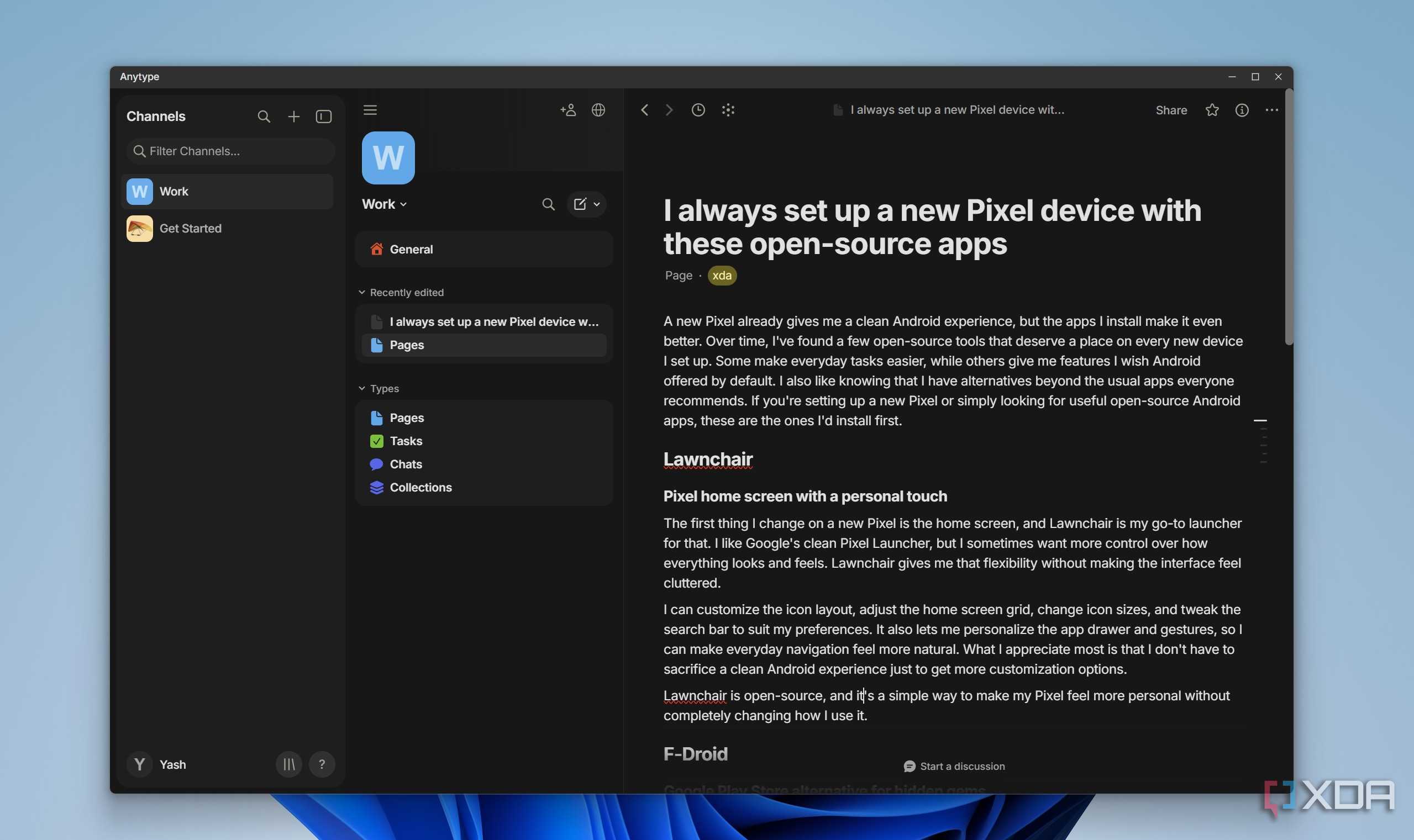The height and width of the screenshot is (840, 1414).
Task: Search inside the Work space
Action: tap(548, 204)
